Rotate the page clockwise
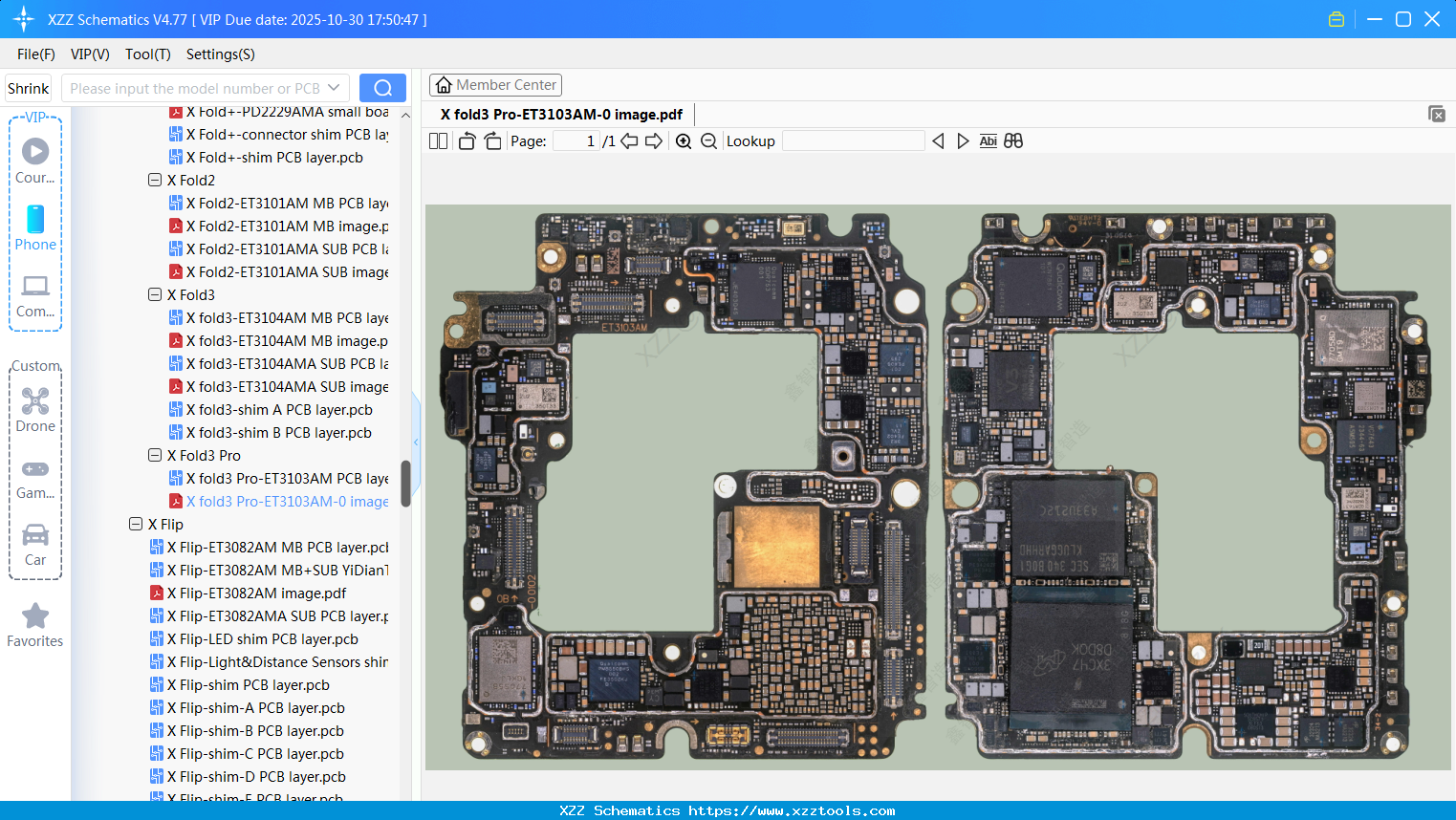Screen dimensions: 1456x820 pyautogui.click(x=493, y=141)
